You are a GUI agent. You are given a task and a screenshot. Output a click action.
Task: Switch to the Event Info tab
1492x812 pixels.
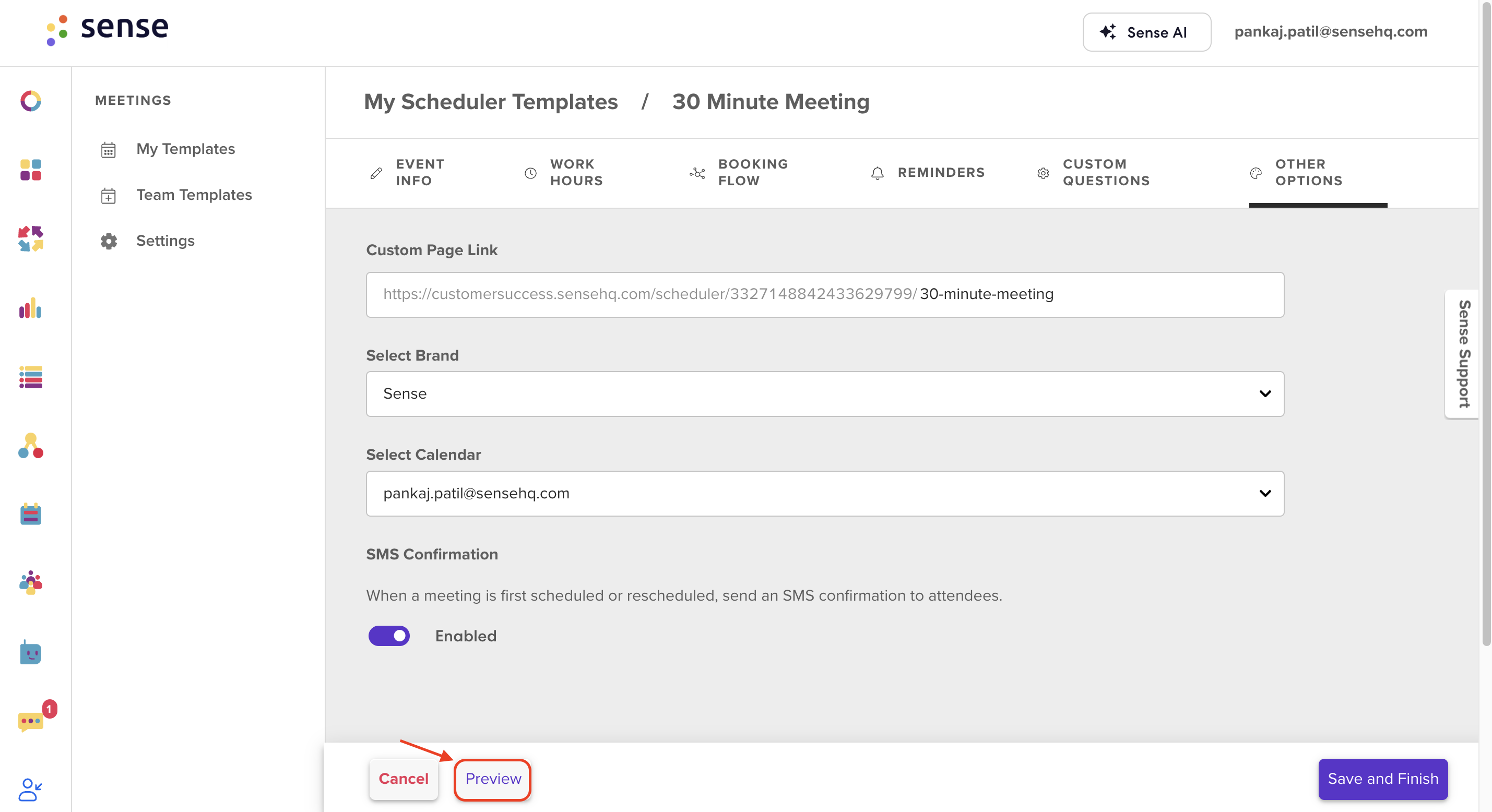click(x=407, y=173)
